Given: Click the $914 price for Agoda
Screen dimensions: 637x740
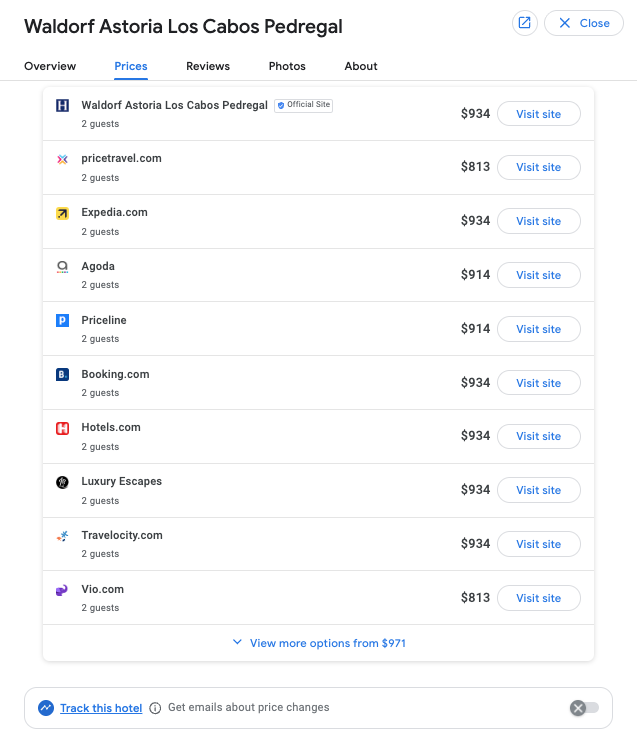Looking at the screenshot, I should point(475,275).
